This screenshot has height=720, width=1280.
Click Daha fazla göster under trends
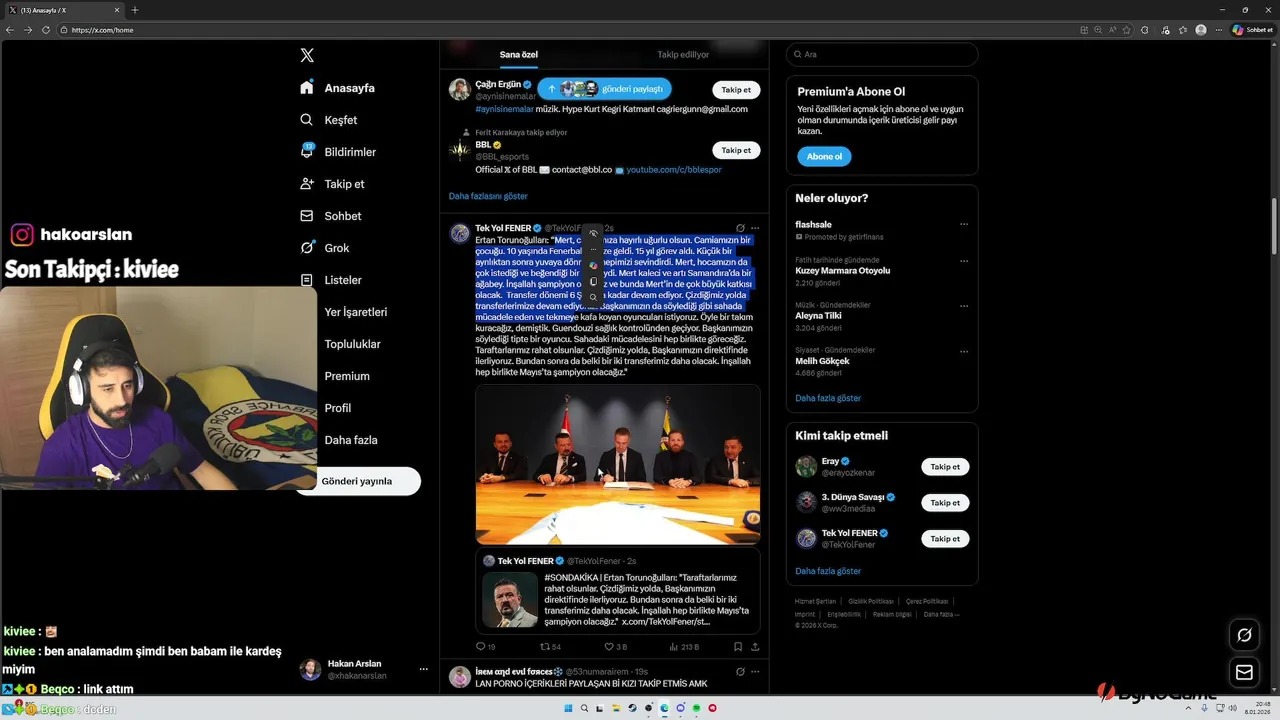coord(828,398)
